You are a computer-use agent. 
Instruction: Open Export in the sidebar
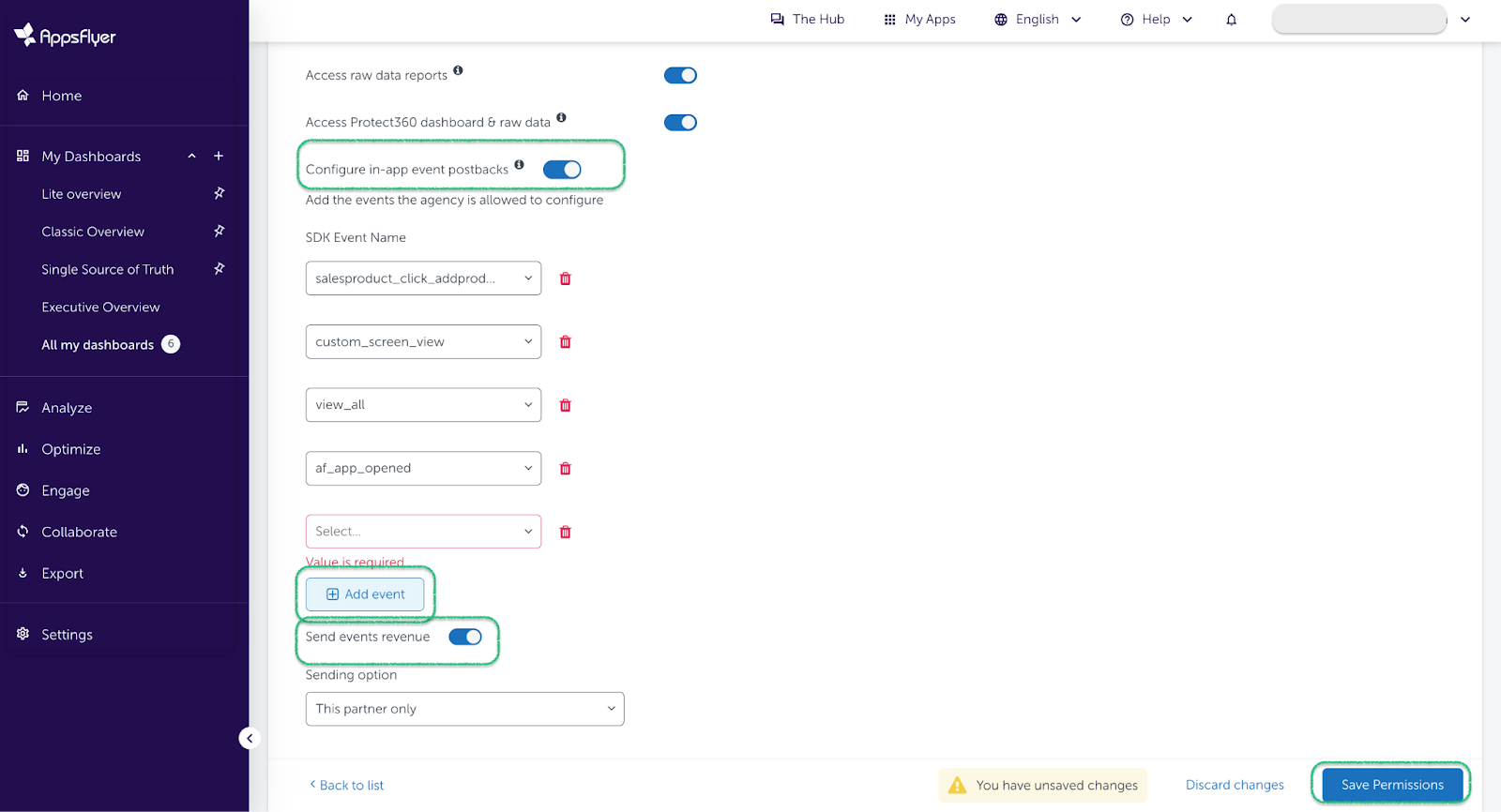click(x=63, y=573)
